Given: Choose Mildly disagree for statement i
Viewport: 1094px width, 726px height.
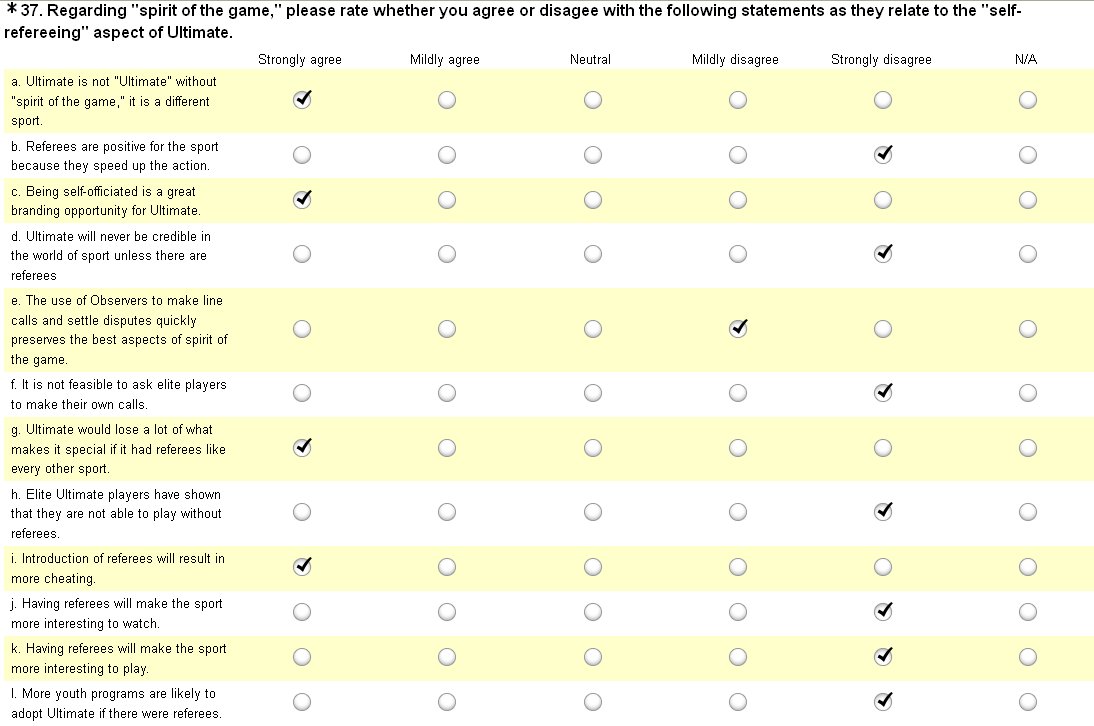Looking at the screenshot, I should [x=737, y=567].
